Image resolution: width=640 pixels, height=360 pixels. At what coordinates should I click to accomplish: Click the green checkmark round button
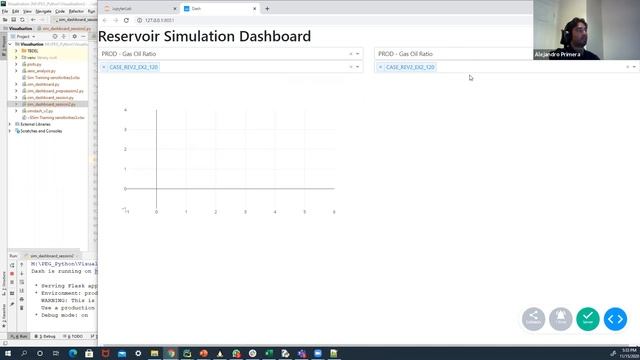[x=588, y=319]
